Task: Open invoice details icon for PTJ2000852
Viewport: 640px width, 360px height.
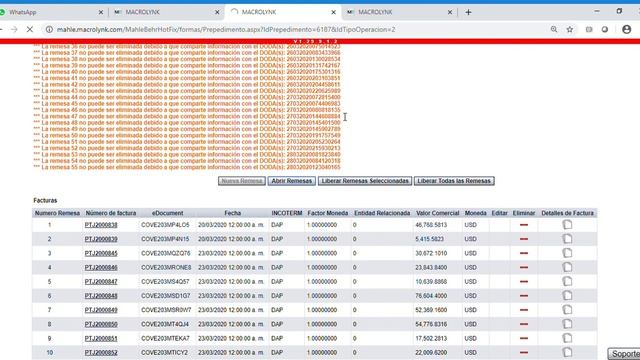Action: 567,352
